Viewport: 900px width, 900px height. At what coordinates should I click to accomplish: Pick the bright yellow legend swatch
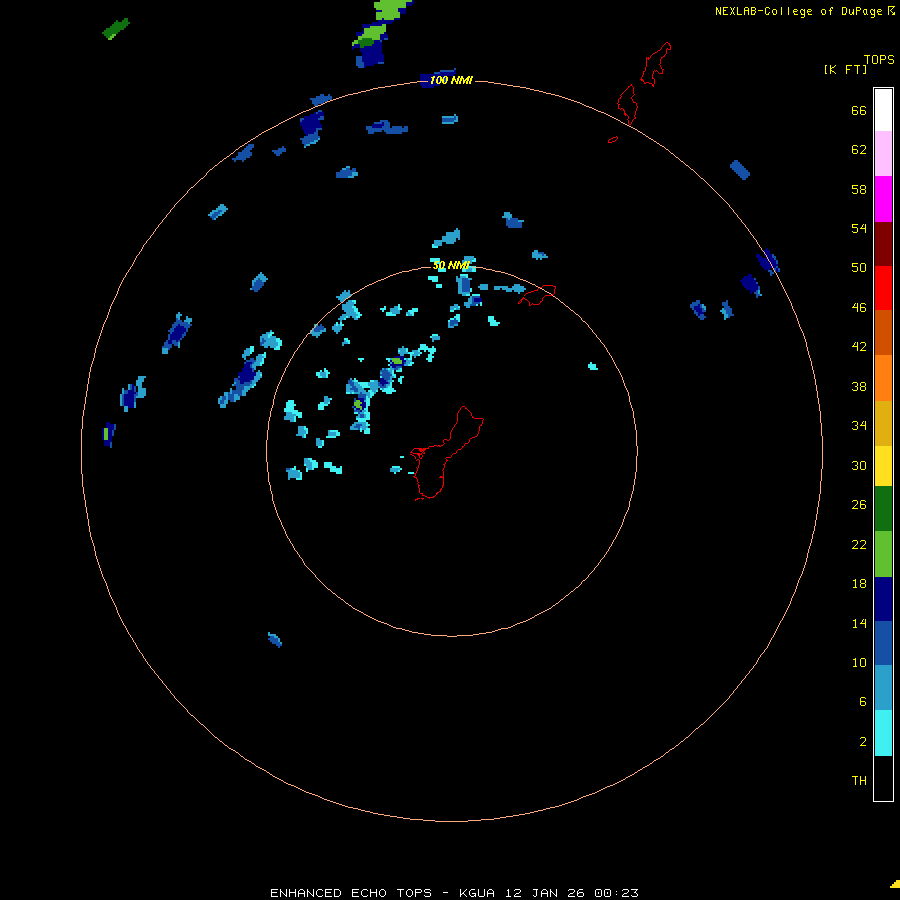[883, 466]
